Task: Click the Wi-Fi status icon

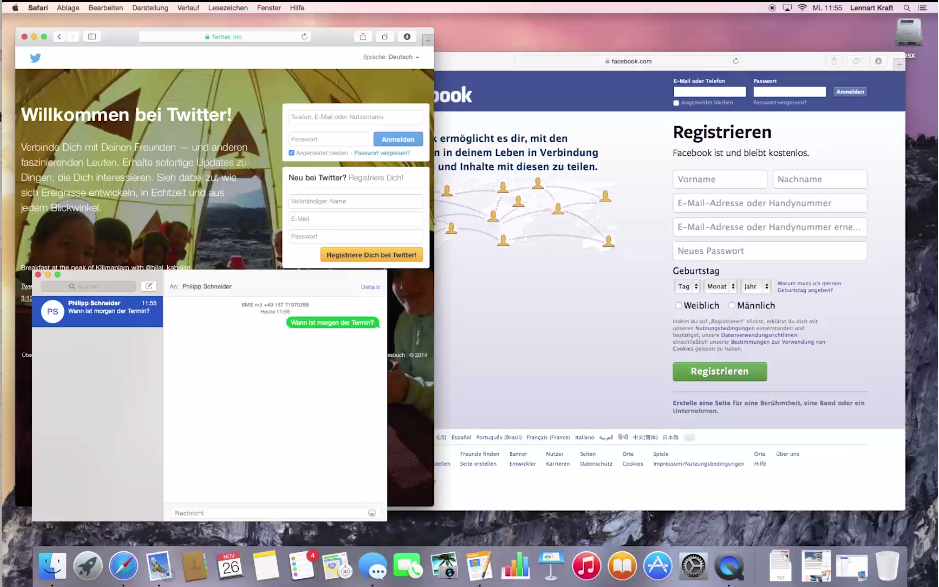Action: click(x=802, y=8)
